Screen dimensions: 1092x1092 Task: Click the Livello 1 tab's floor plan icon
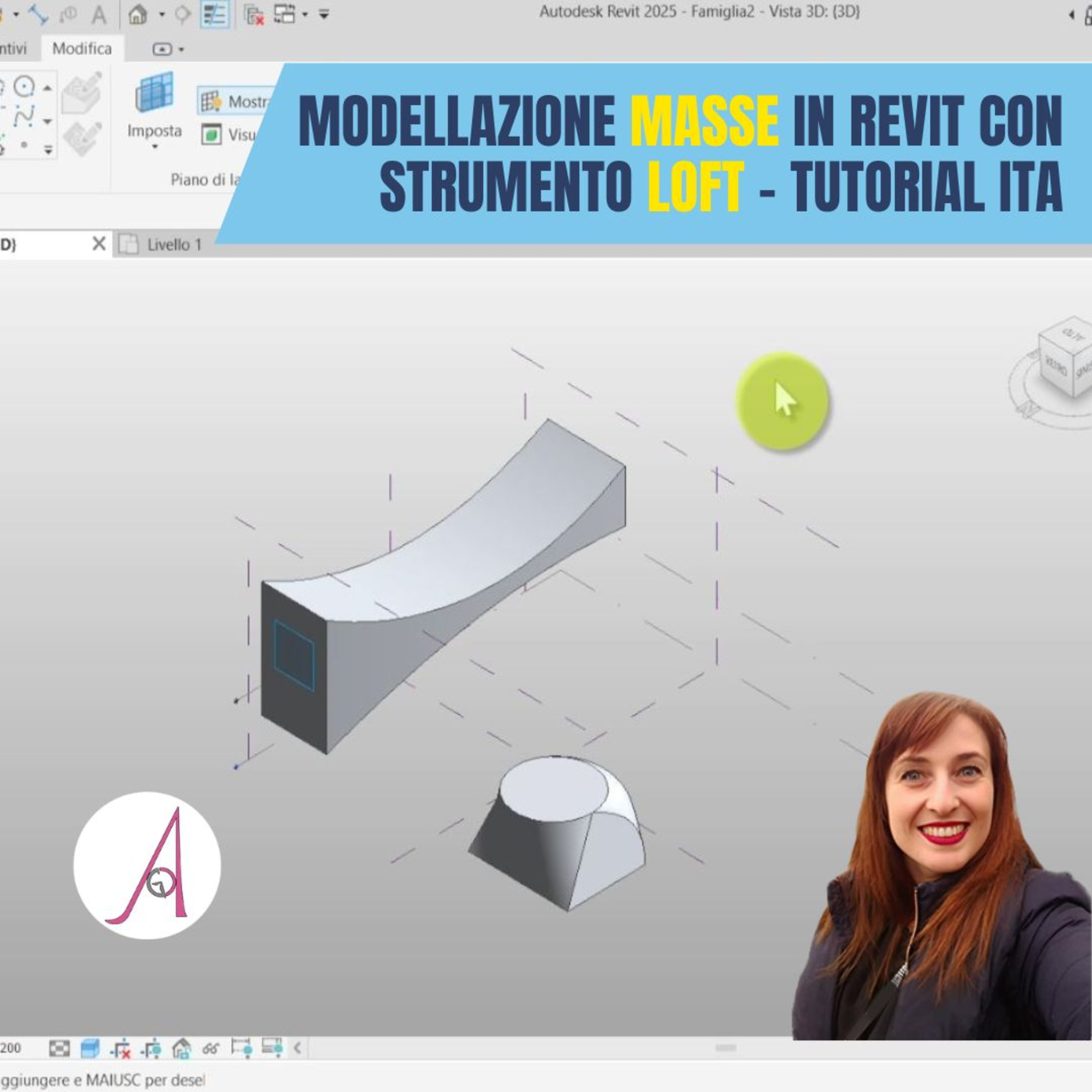129,245
